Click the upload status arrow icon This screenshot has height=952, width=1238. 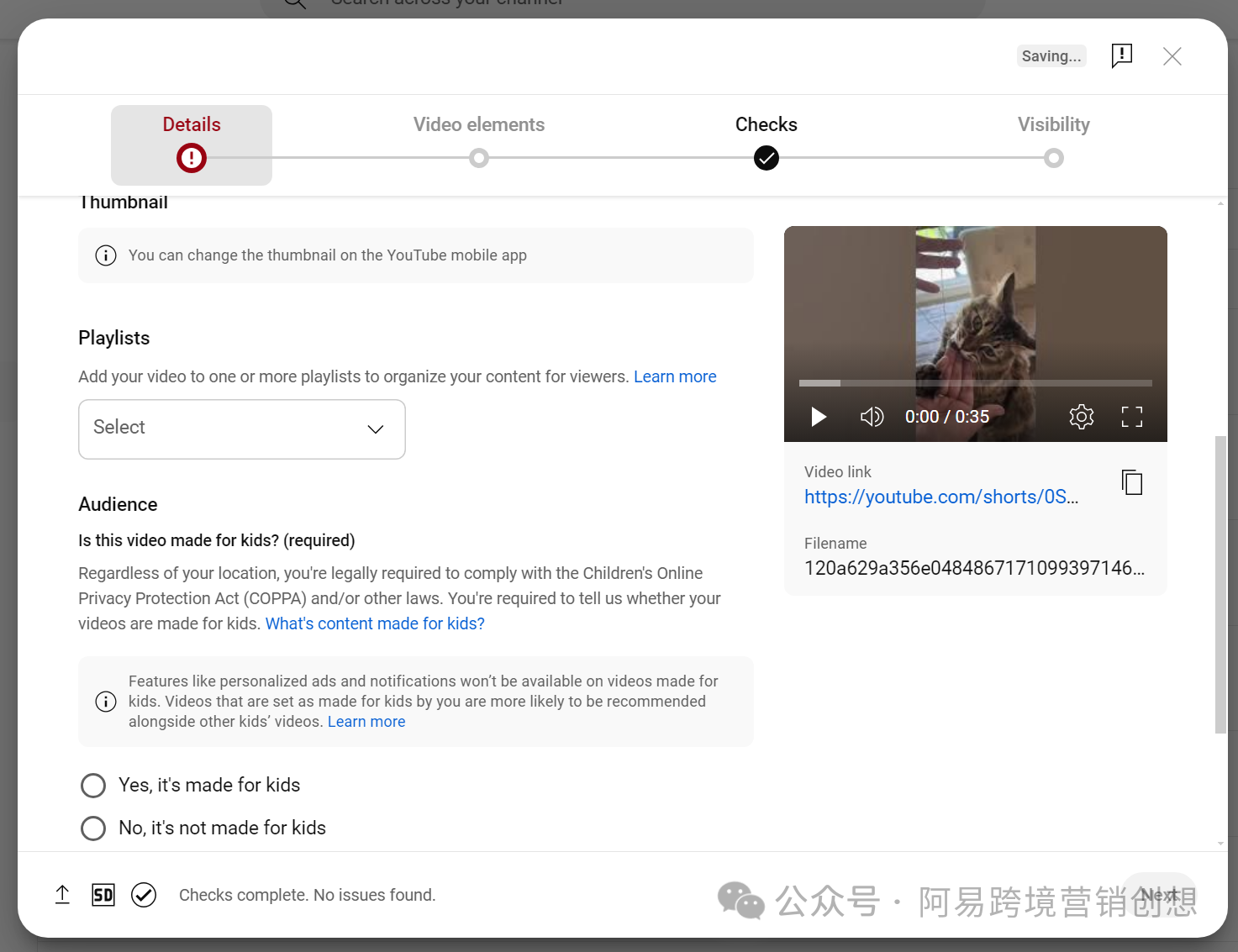click(x=62, y=895)
